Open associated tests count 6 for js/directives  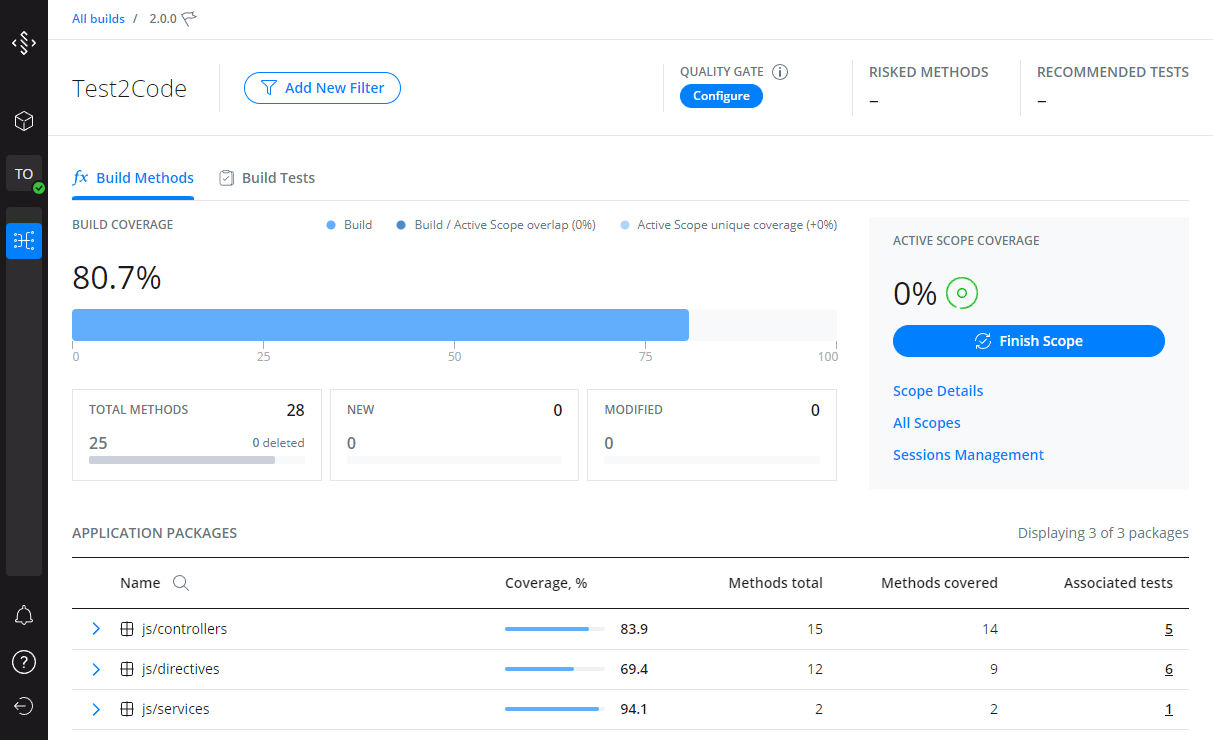[1169, 669]
